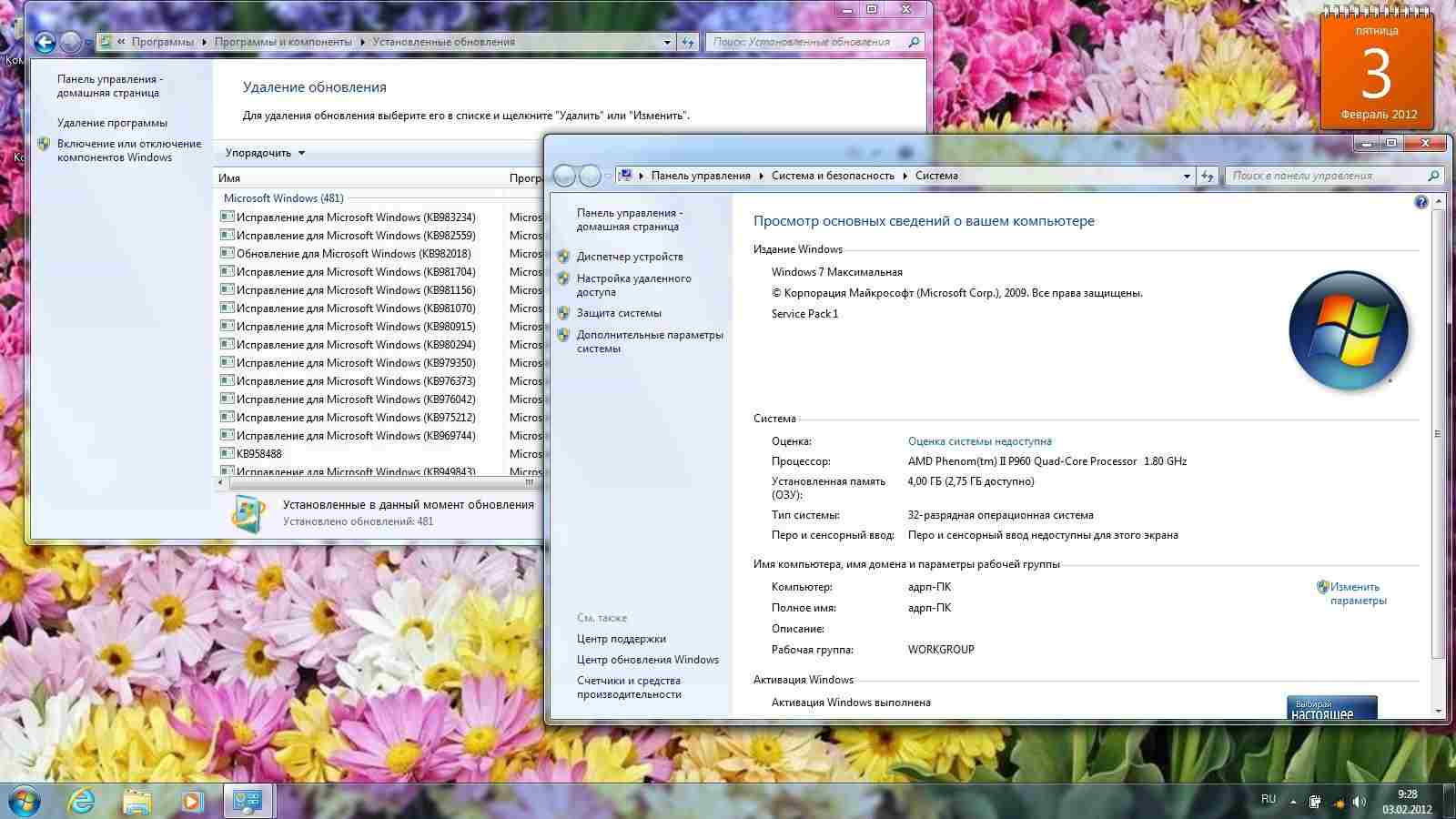
Task: Open address bar history dropdown in updates window
Action: tap(667, 42)
